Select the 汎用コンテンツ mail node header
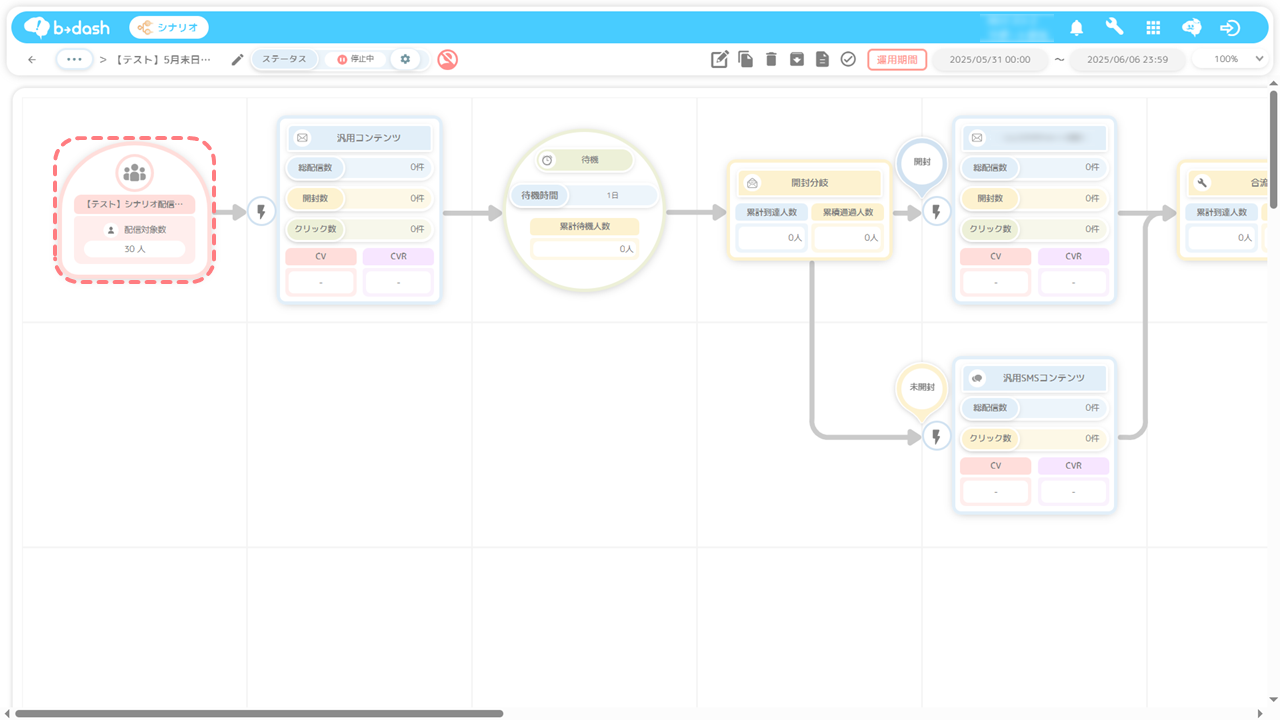 click(360, 138)
